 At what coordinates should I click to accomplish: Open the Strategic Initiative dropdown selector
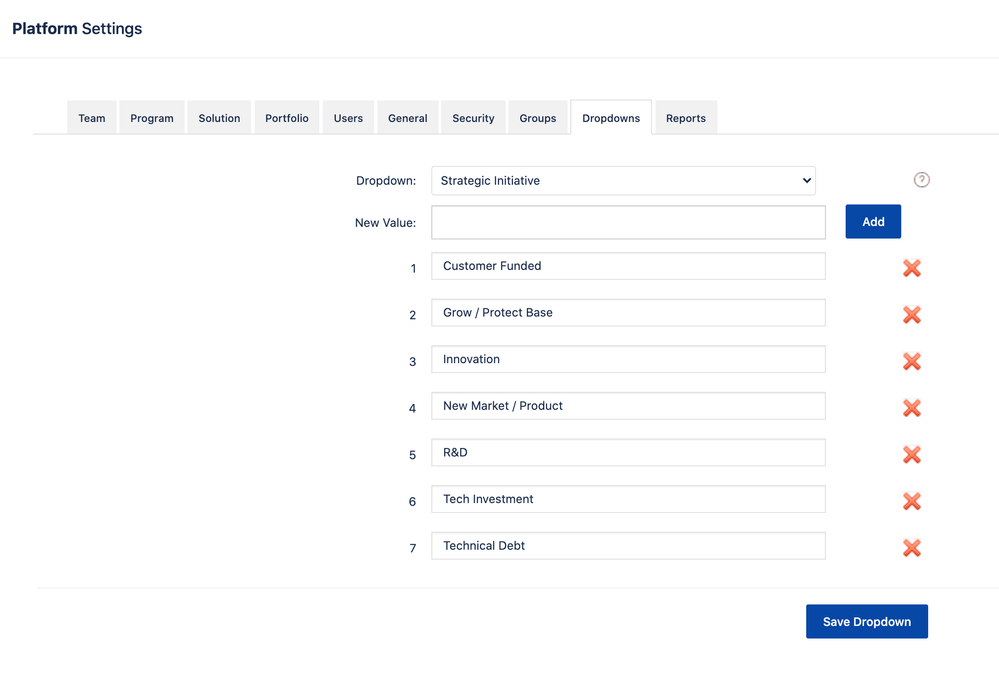[x=623, y=181]
